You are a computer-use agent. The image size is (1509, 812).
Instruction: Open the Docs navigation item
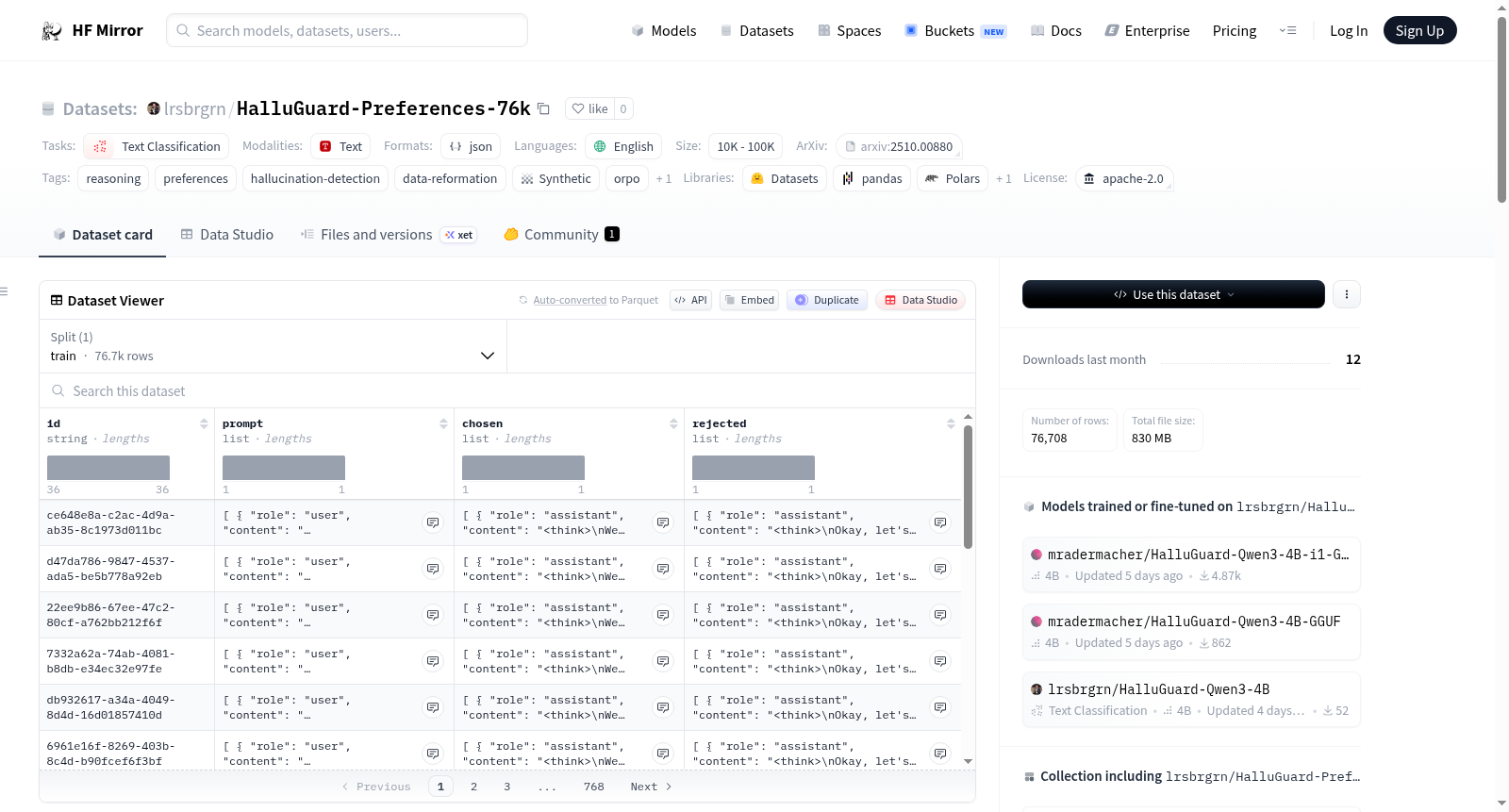pos(1056,31)
